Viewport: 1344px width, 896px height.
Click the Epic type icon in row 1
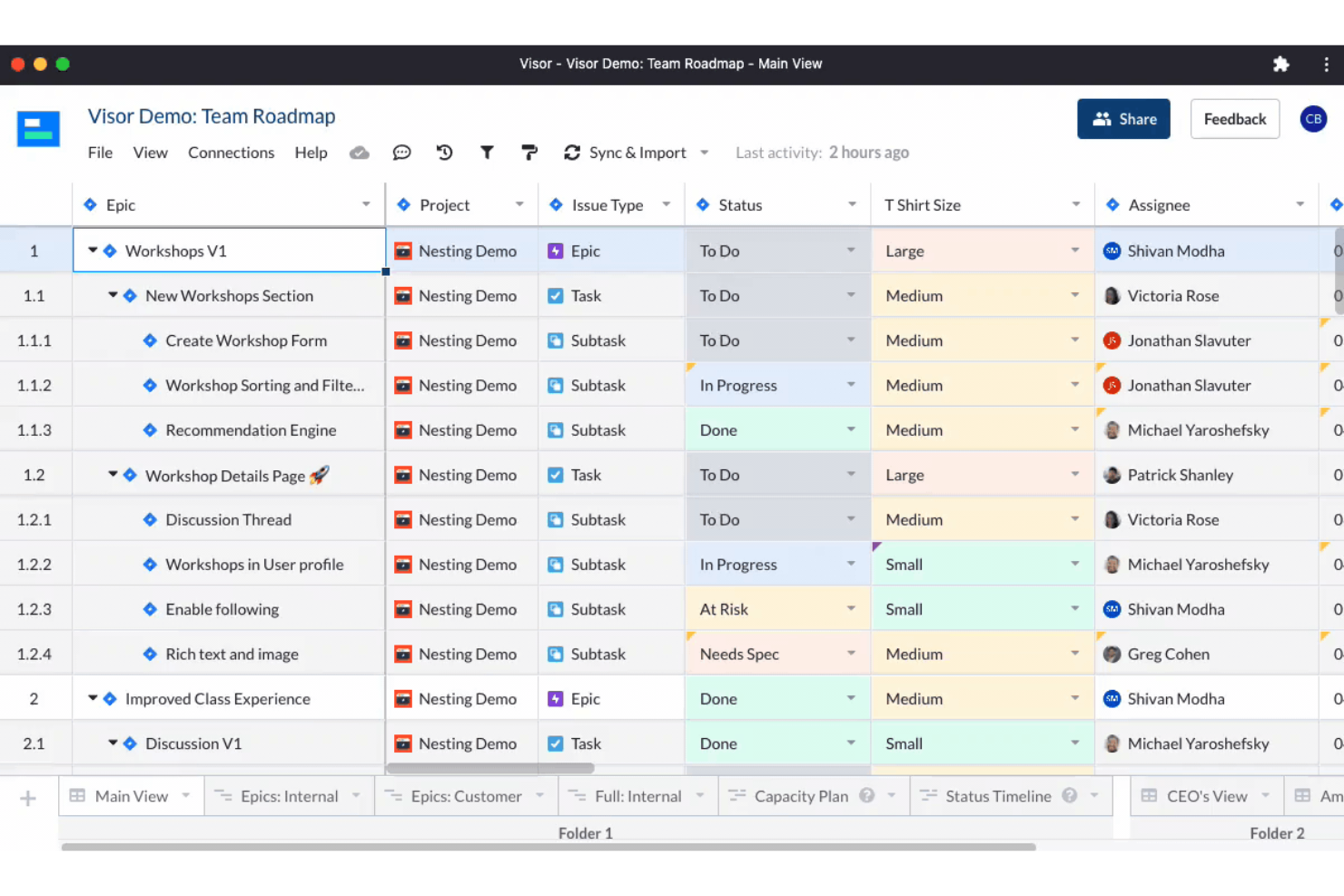[556, 251]
